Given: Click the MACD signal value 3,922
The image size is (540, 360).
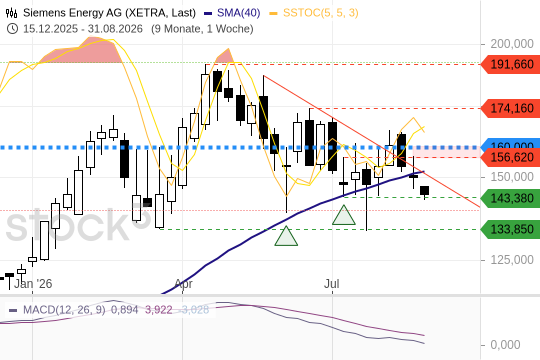Looking at the screenshot, I should point(158,310).
